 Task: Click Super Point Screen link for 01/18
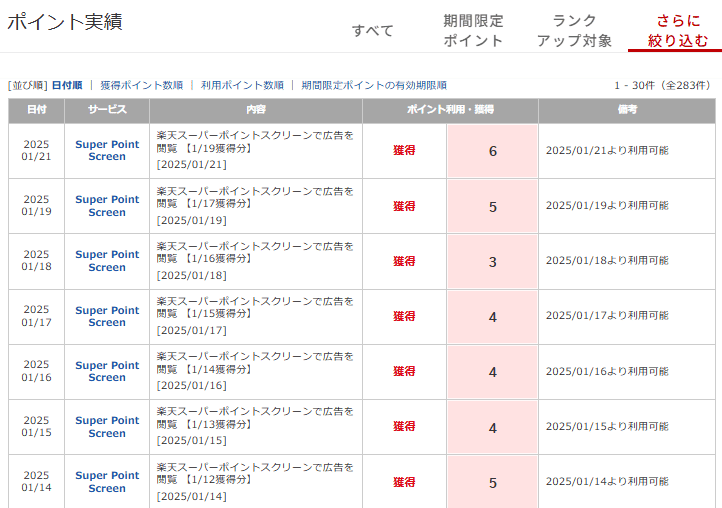[107, 261]
